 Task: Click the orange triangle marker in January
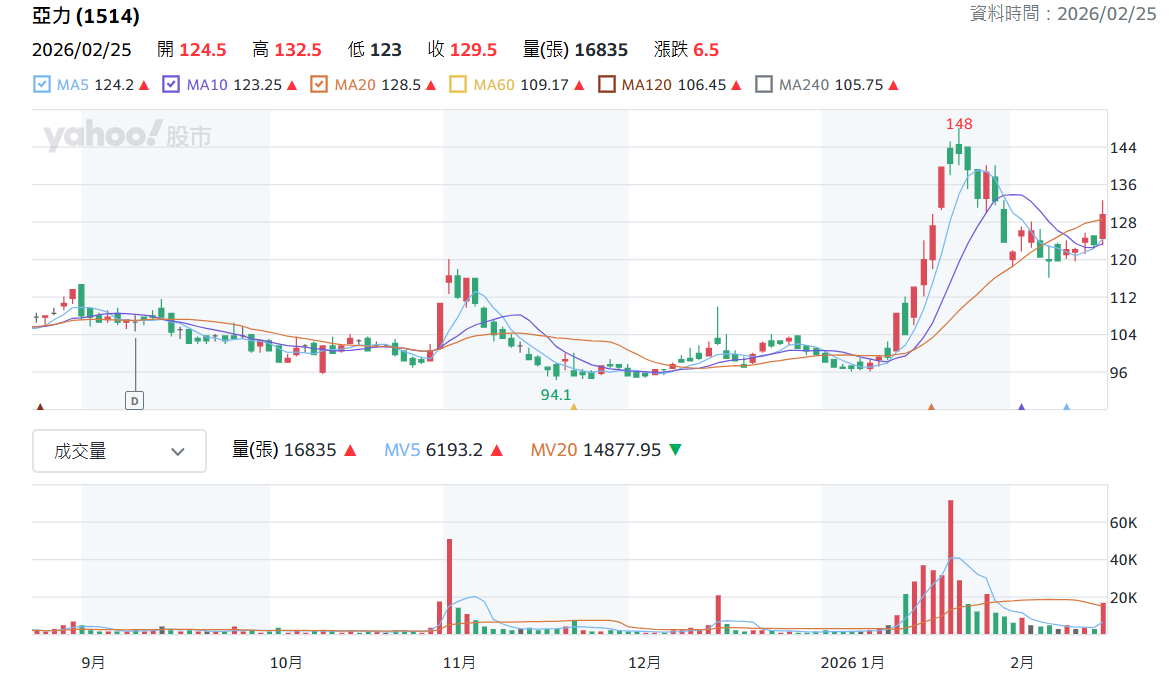point(931,407)
